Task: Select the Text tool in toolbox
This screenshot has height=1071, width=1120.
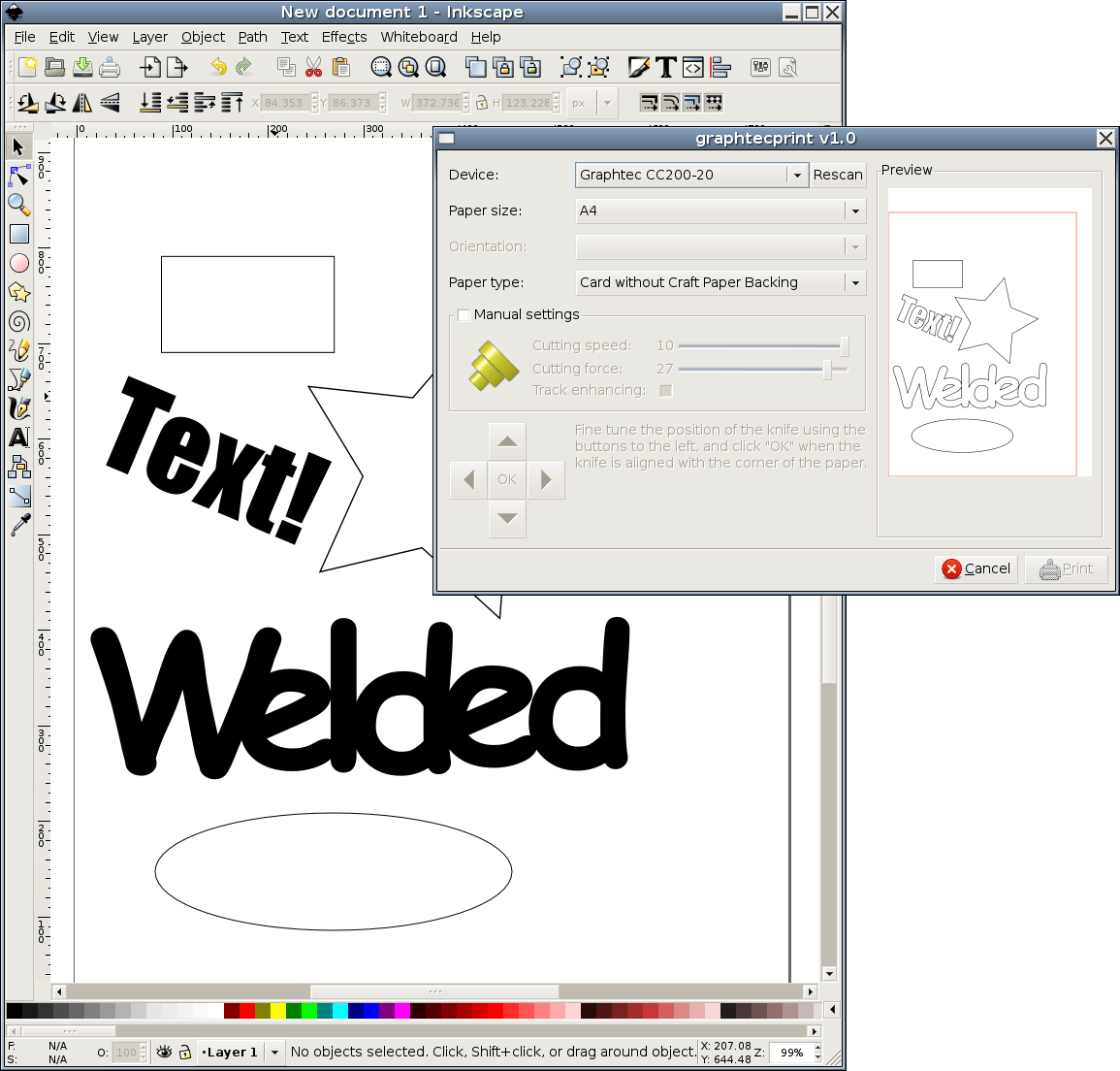Action: (18, 438)
